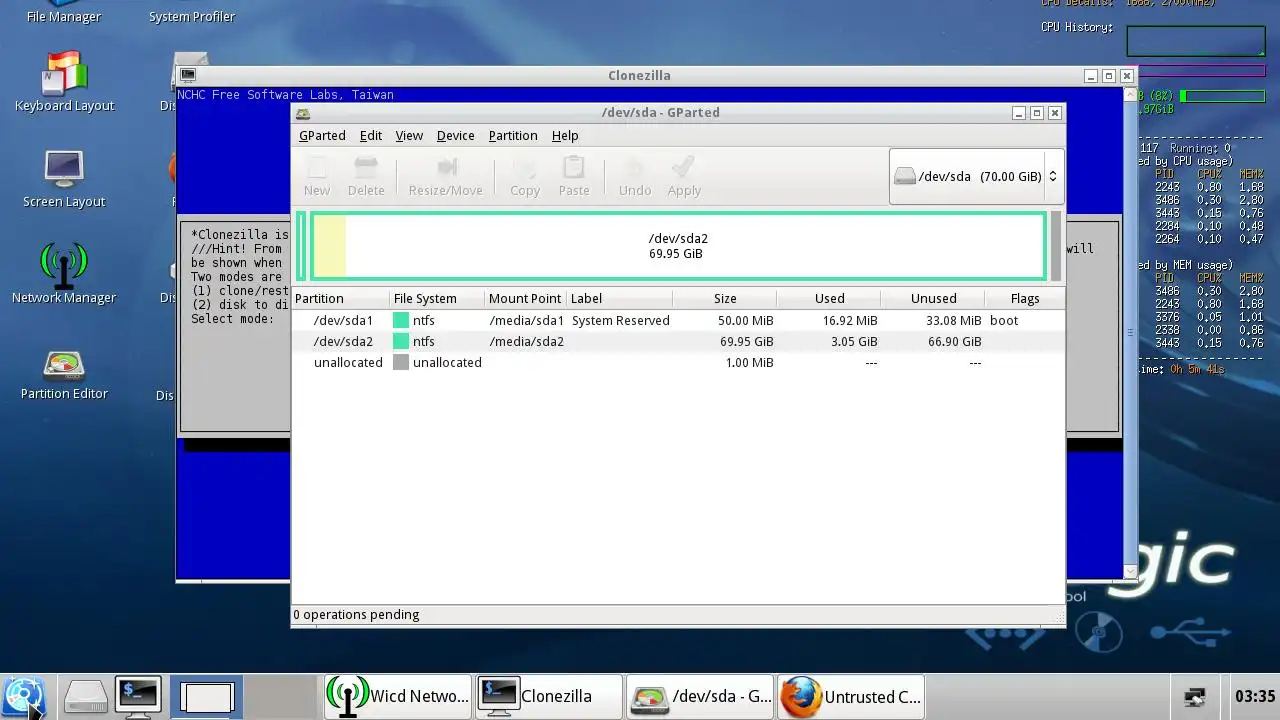Viewport: 1280px width, 720px height.
Task: Open the Screen Layout desktop icon
Action: (x=64, y=179)
